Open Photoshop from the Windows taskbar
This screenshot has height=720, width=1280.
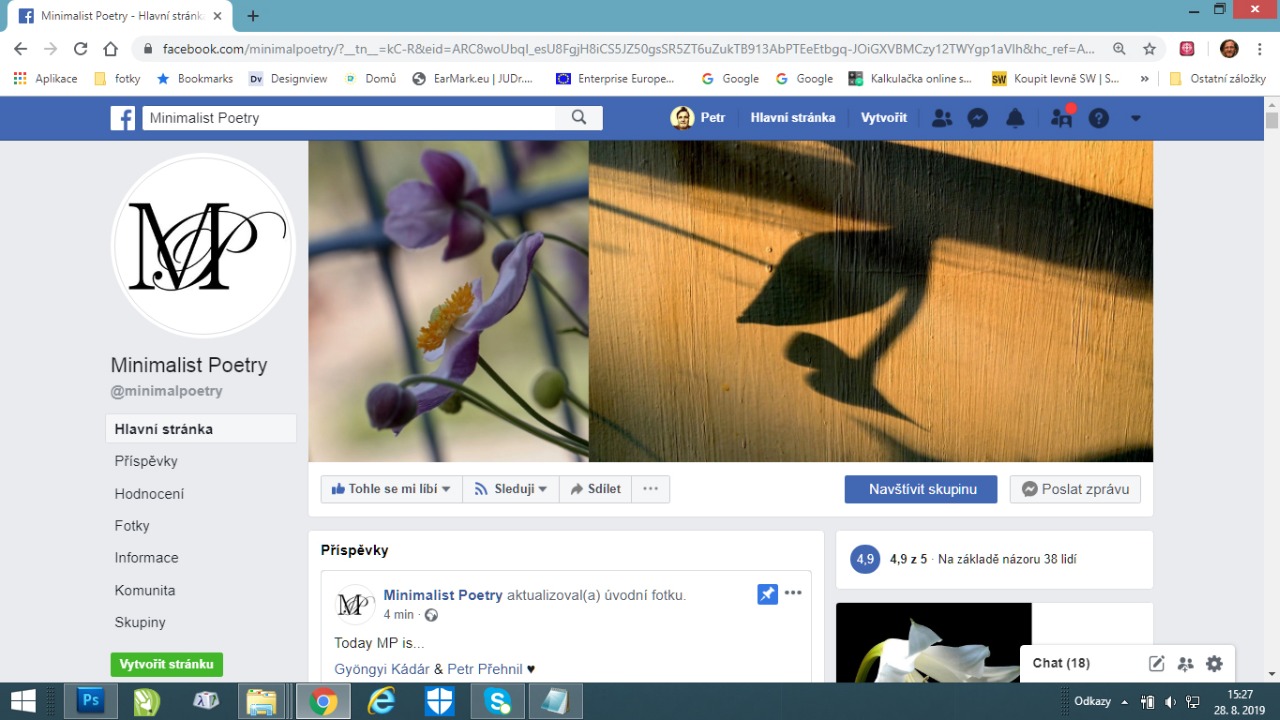(91, 701)
